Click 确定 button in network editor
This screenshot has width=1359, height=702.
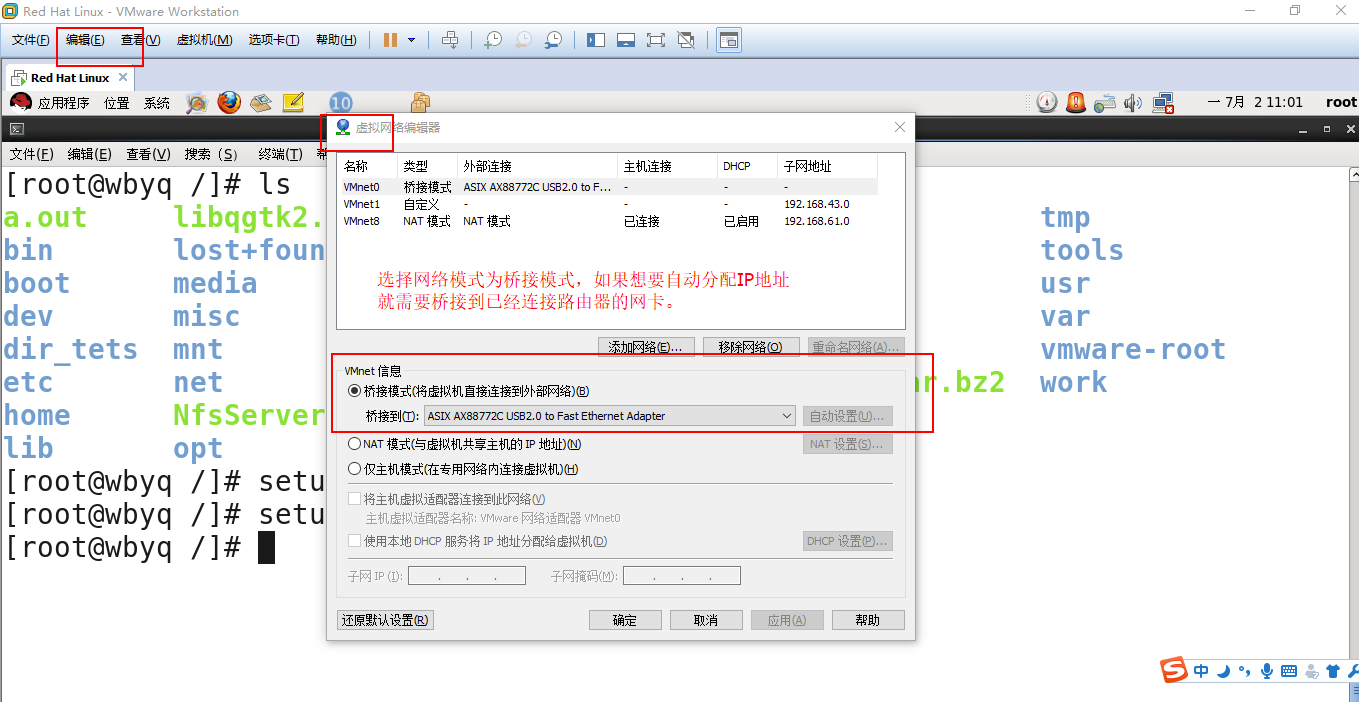point(625,620)
